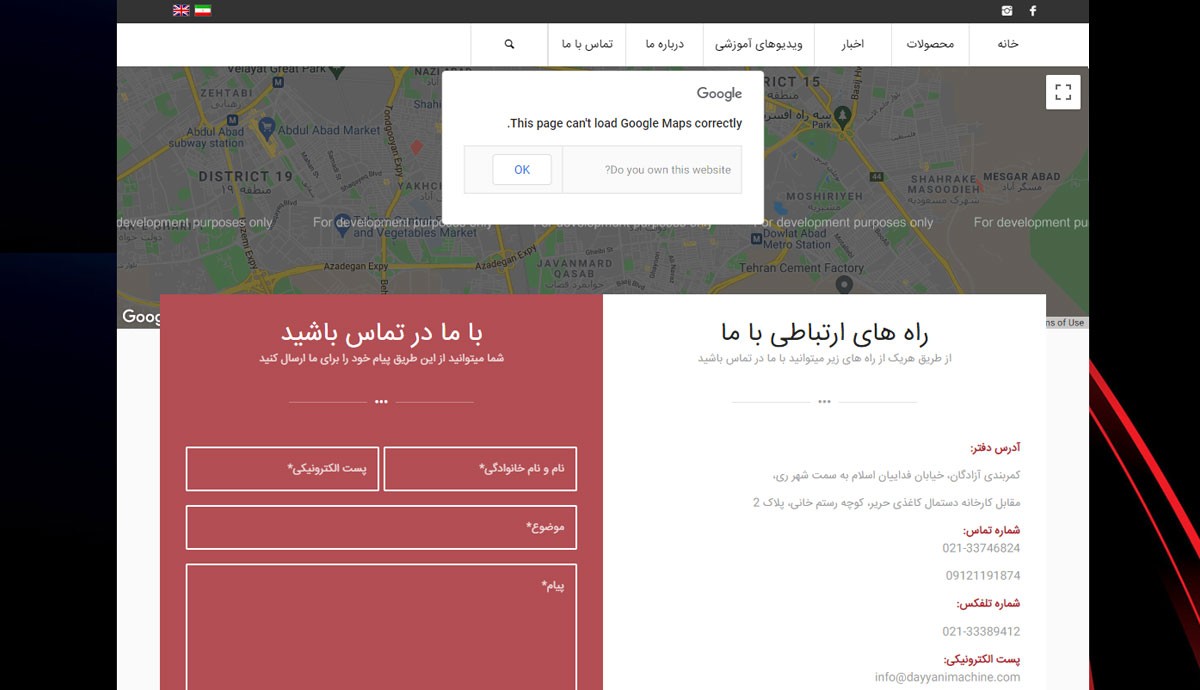
Task: Follow the 'Do you own this website?' link
Action: point(668,170)
